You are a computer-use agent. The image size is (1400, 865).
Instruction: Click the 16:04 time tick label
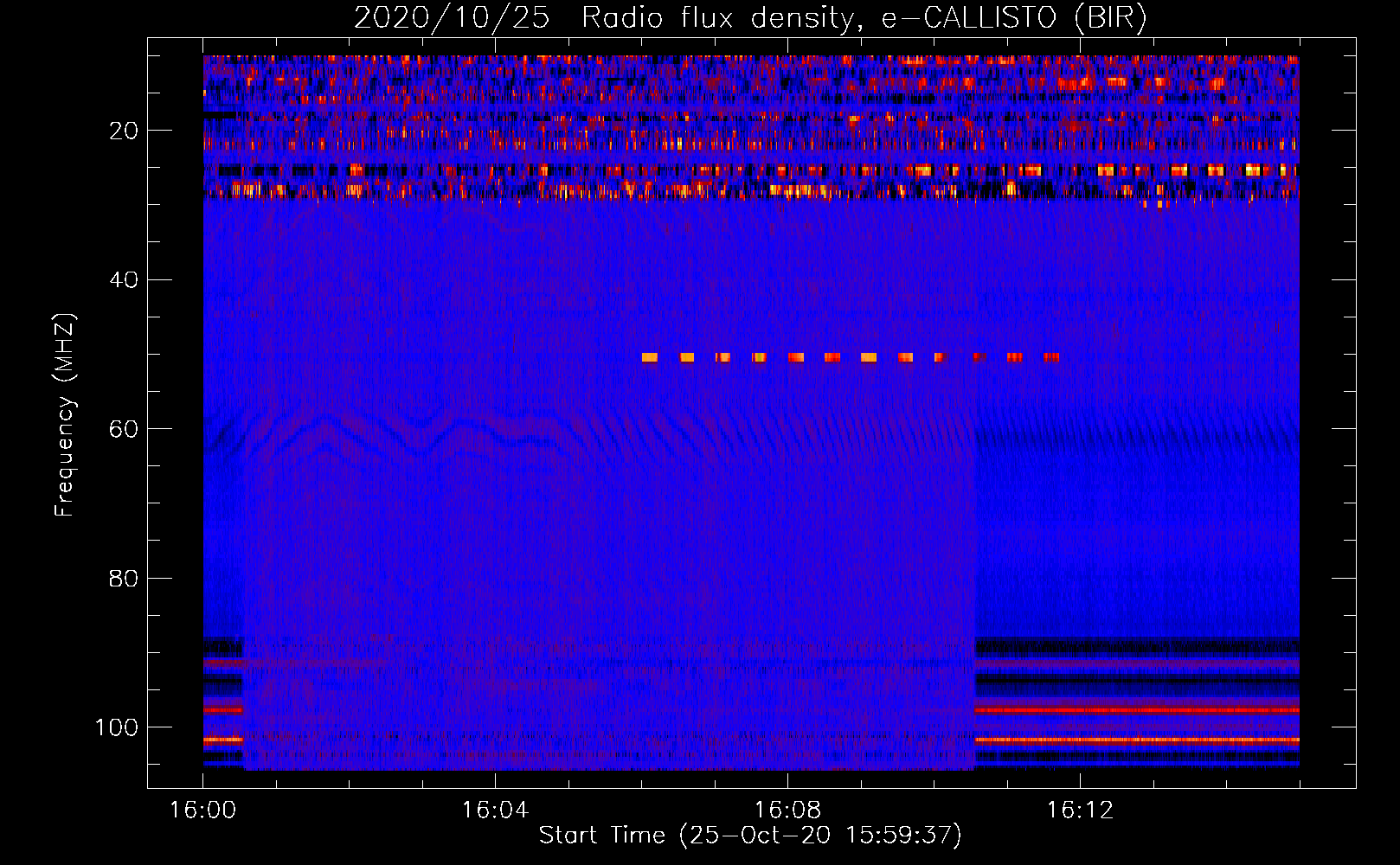tap(495, 811)
